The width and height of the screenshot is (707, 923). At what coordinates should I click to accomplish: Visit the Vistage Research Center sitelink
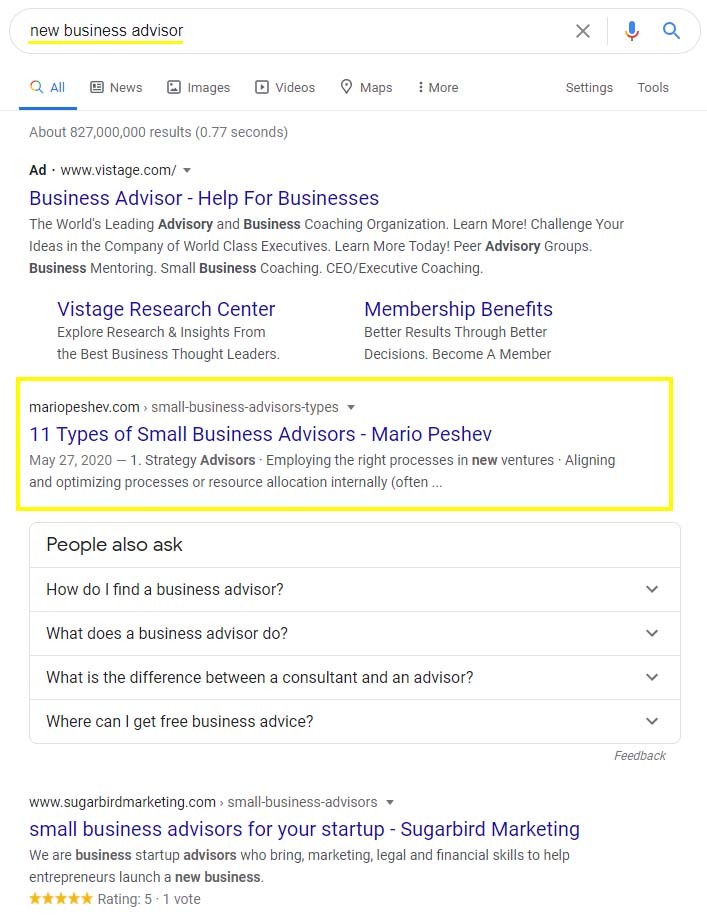pos(166,309)
